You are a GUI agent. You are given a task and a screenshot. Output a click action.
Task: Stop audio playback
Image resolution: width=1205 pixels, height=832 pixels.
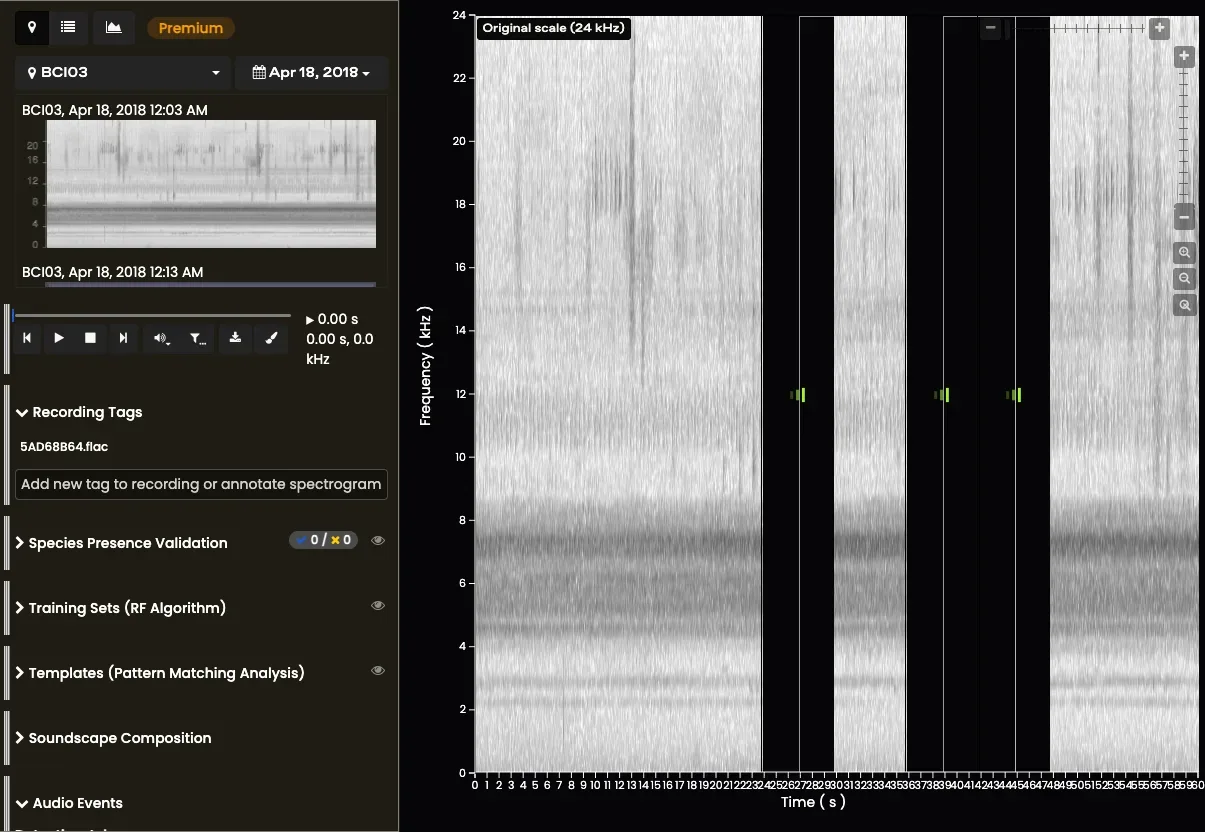tap(90, 338)
